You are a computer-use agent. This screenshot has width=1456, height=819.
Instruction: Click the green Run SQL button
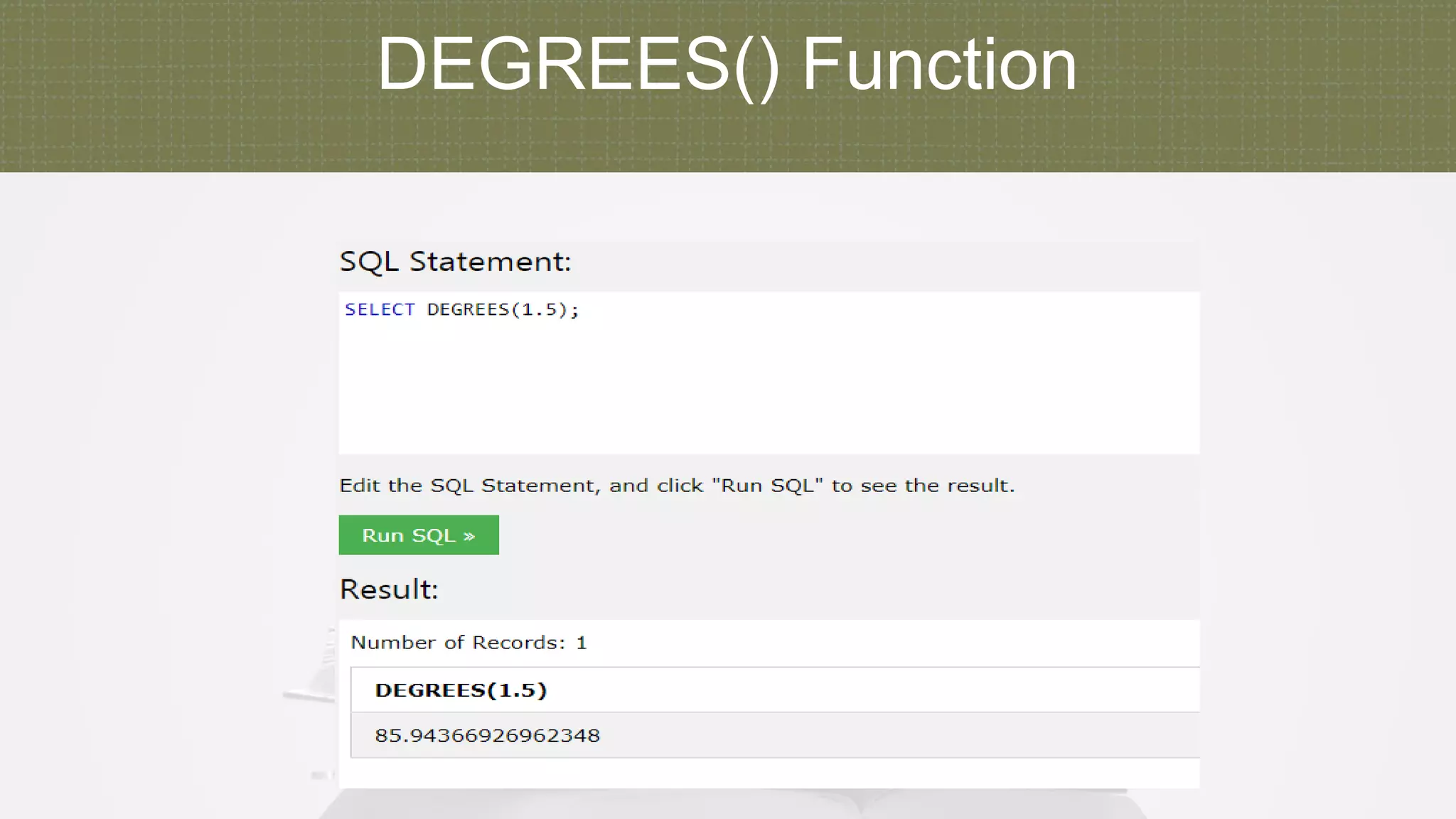pos(419,535)
